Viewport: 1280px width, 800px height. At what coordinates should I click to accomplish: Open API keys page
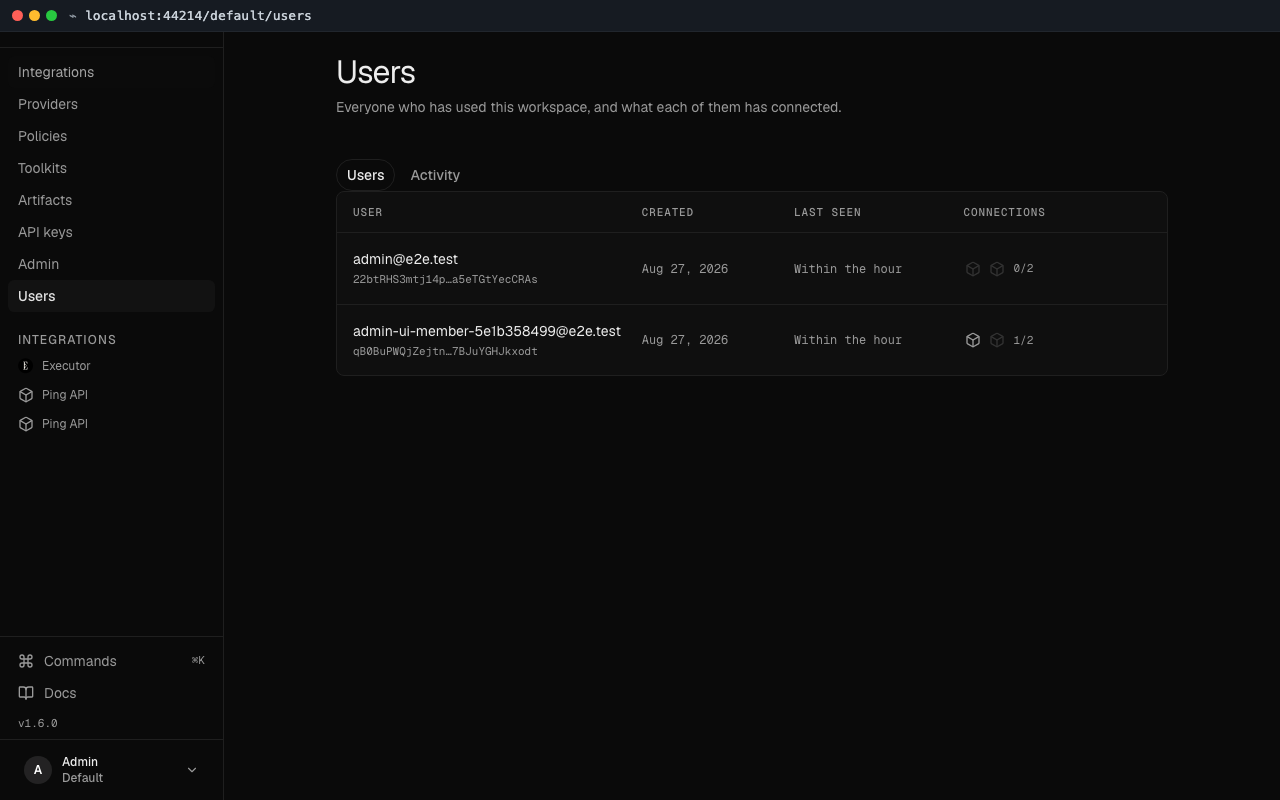pos(111,232)
